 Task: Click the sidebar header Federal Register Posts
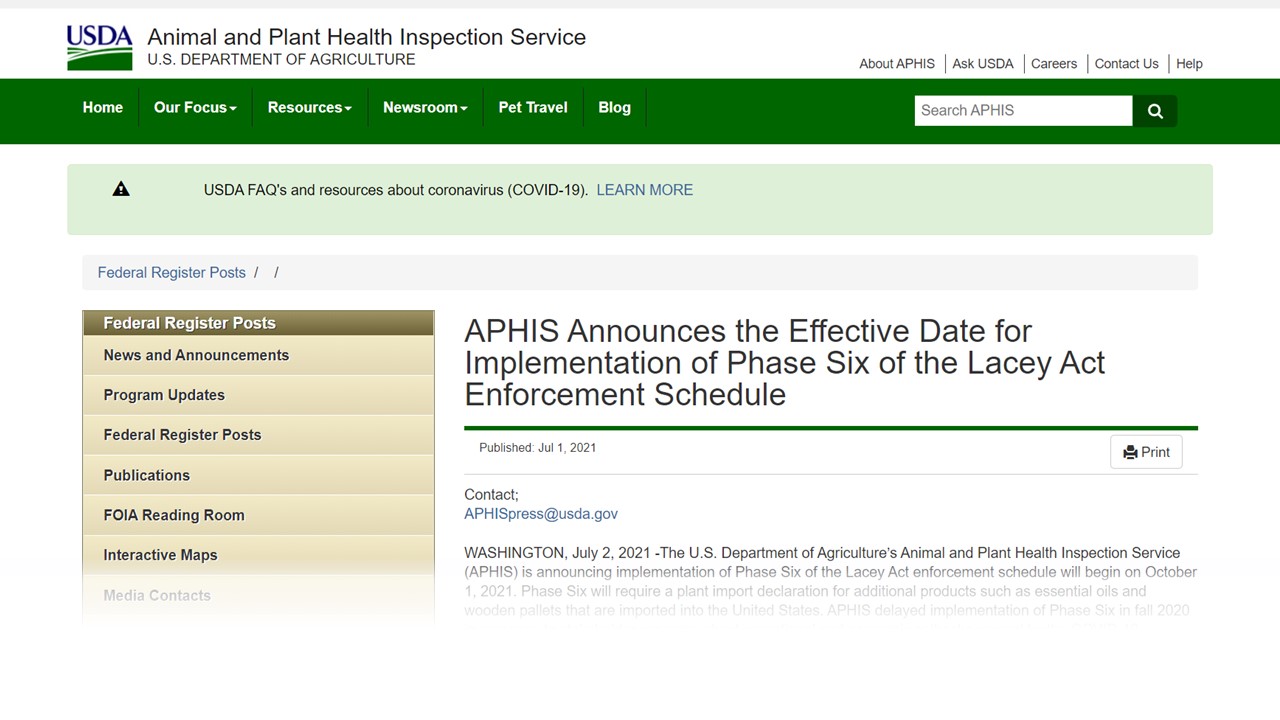258,323
